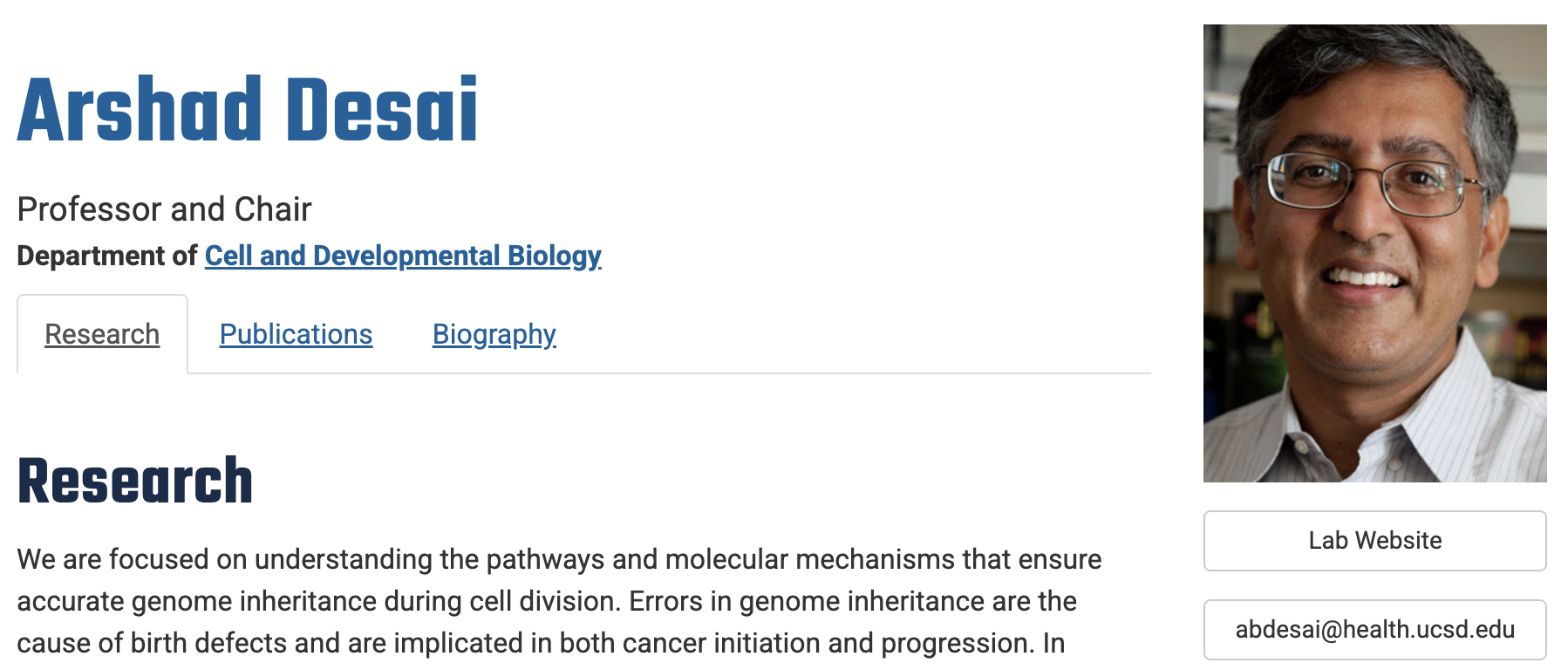The height and width of the screenshot is (670, 1568).
Task: Click the Arshad Desai page heading
Action: tap(248, 109)
